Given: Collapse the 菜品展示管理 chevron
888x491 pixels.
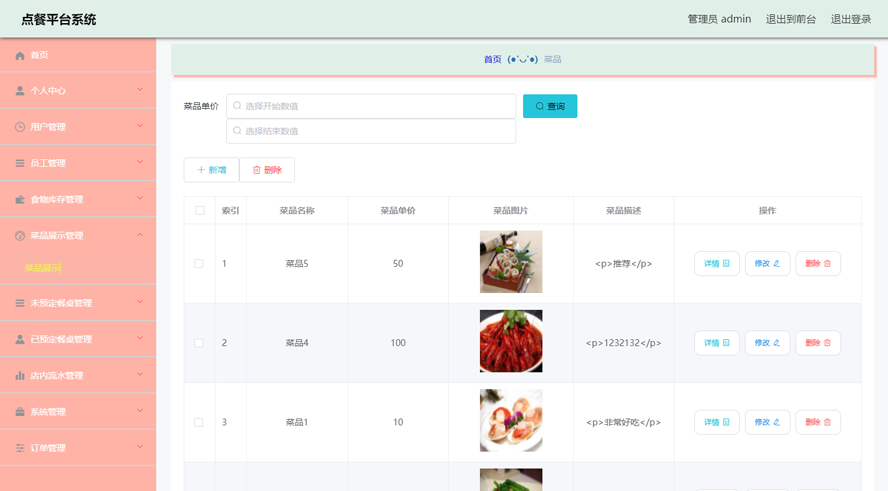Looking at the screenshot, I should [140, 234].
